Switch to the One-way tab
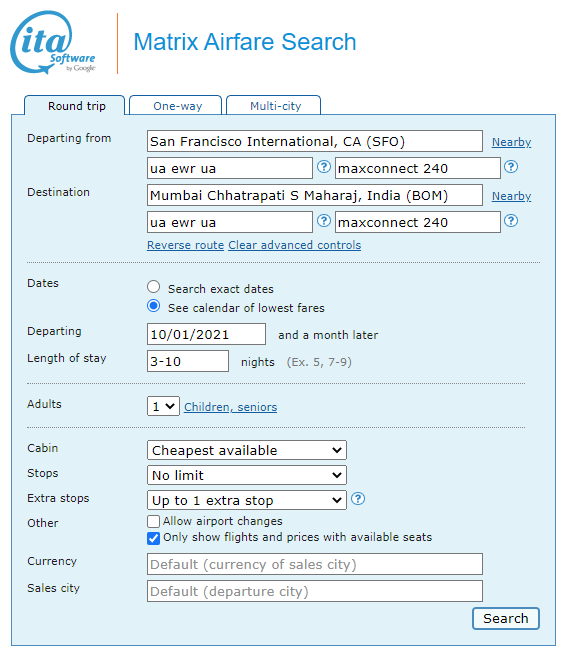567x669 pixels. point(175,105)
